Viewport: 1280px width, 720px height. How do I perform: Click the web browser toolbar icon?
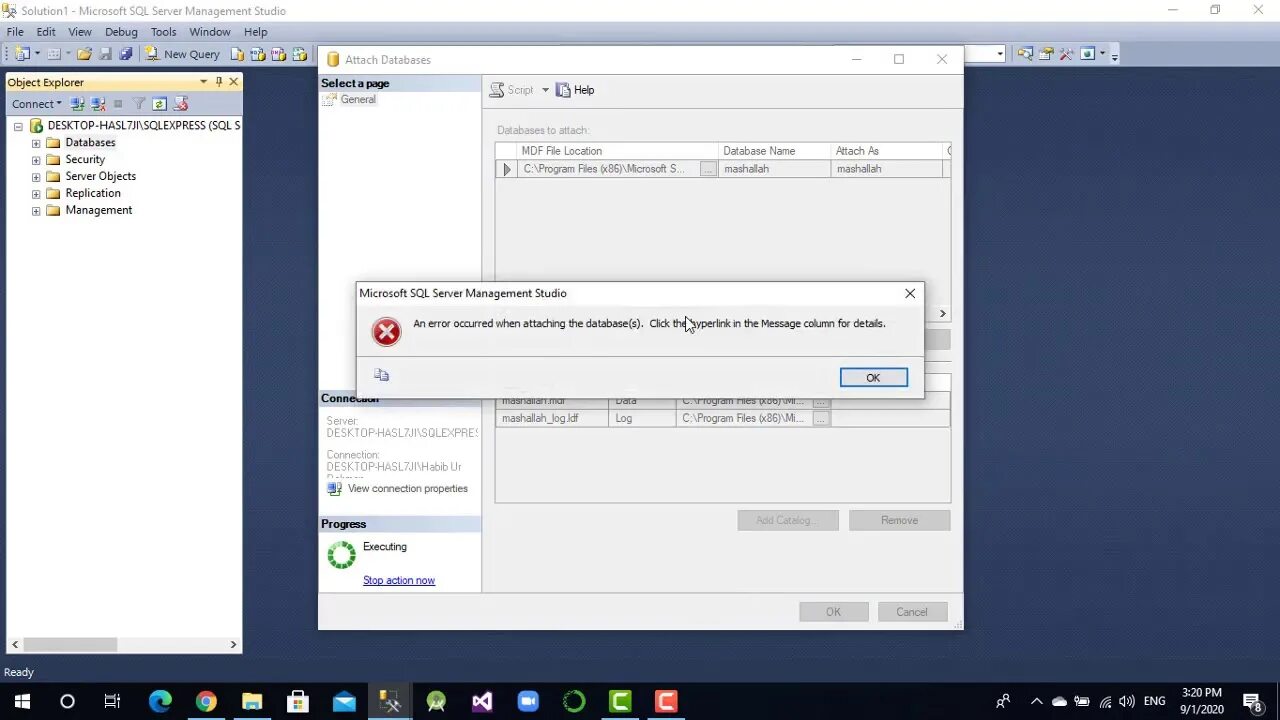(1087, 53)
